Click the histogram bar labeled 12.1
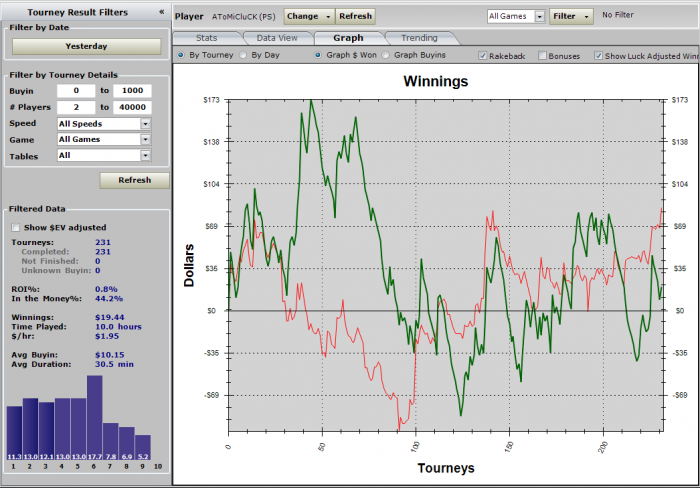Screen dimensions: 700x488 (x=46, y=431)
